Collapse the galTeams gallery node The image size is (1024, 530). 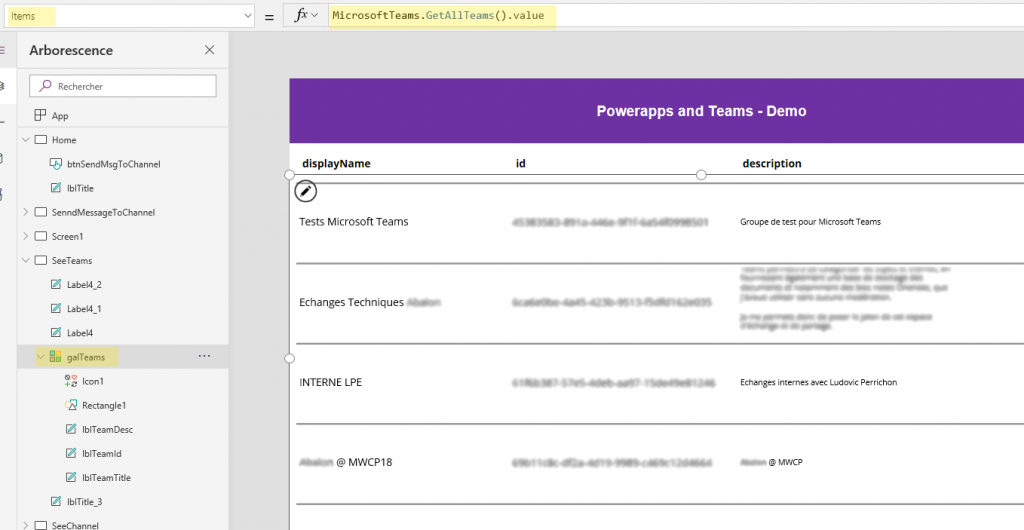point(40,357)
